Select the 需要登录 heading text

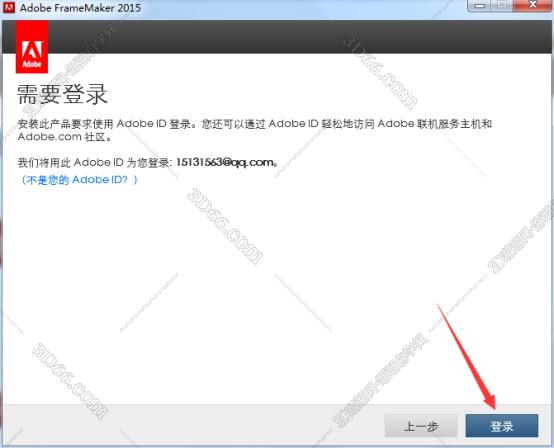(62, 94)
